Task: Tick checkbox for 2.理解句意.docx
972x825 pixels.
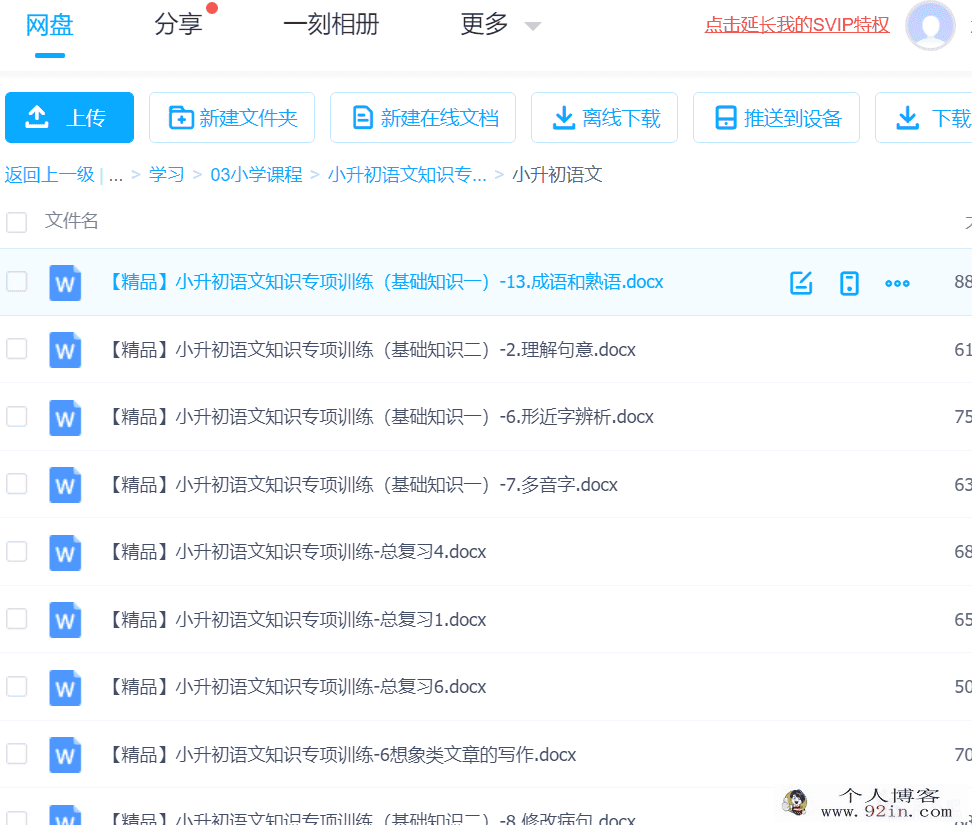Action: coord(17,349)
